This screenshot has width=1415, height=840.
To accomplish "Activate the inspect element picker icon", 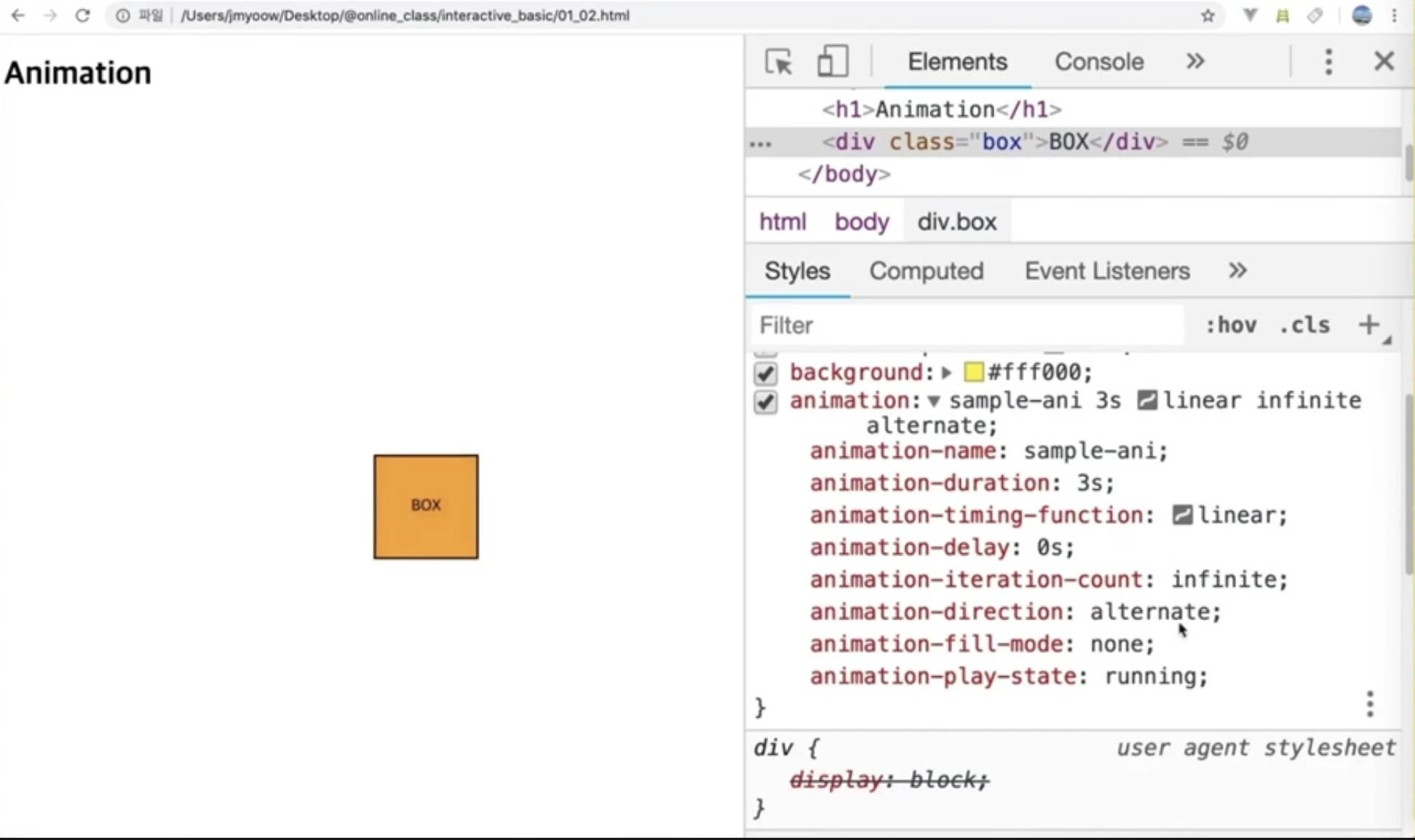I will coord(778,62).
